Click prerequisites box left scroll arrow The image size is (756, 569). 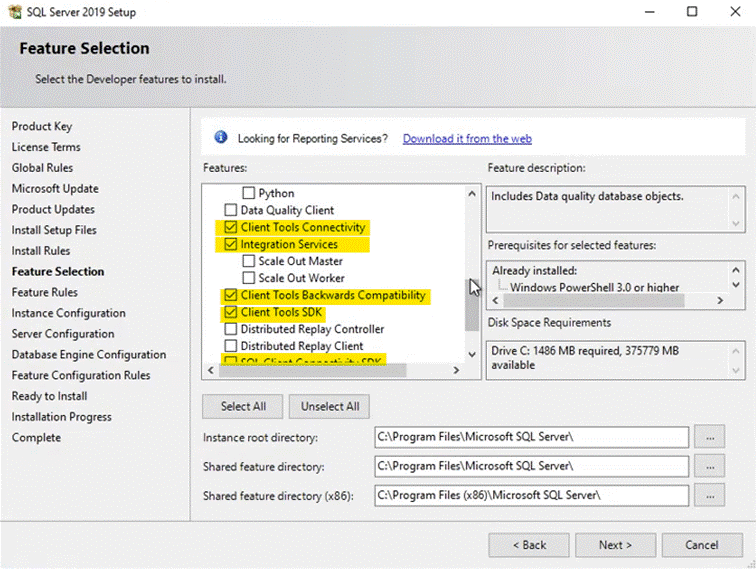pos(495,300)
